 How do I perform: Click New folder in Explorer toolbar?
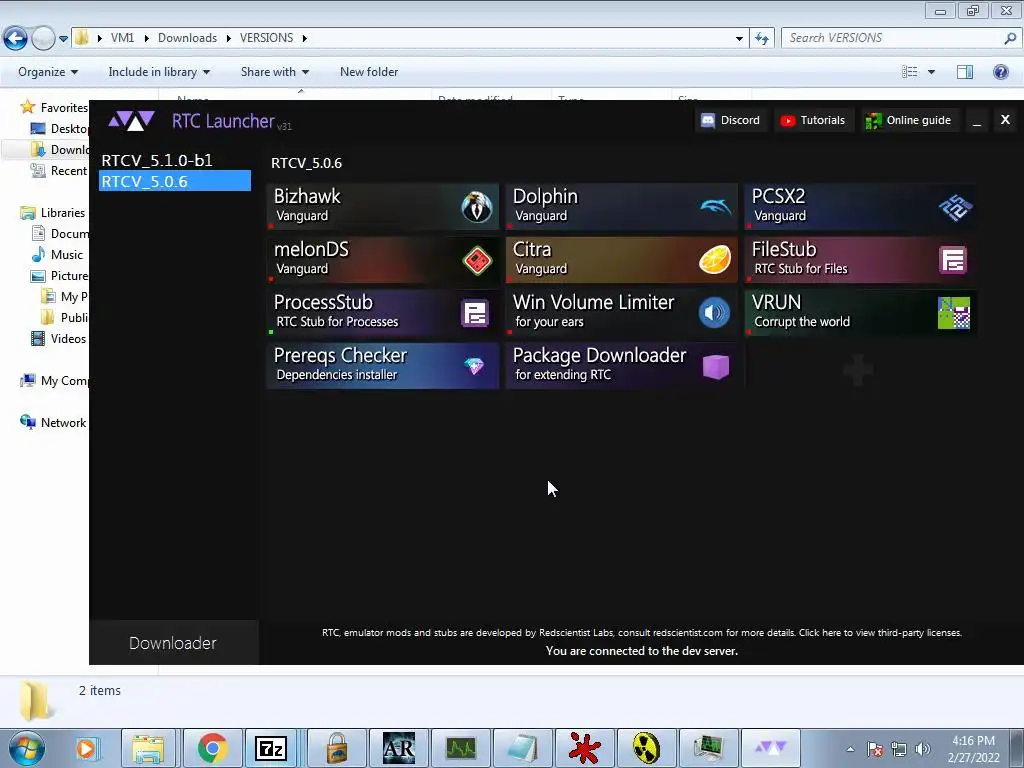click(369, 72)
